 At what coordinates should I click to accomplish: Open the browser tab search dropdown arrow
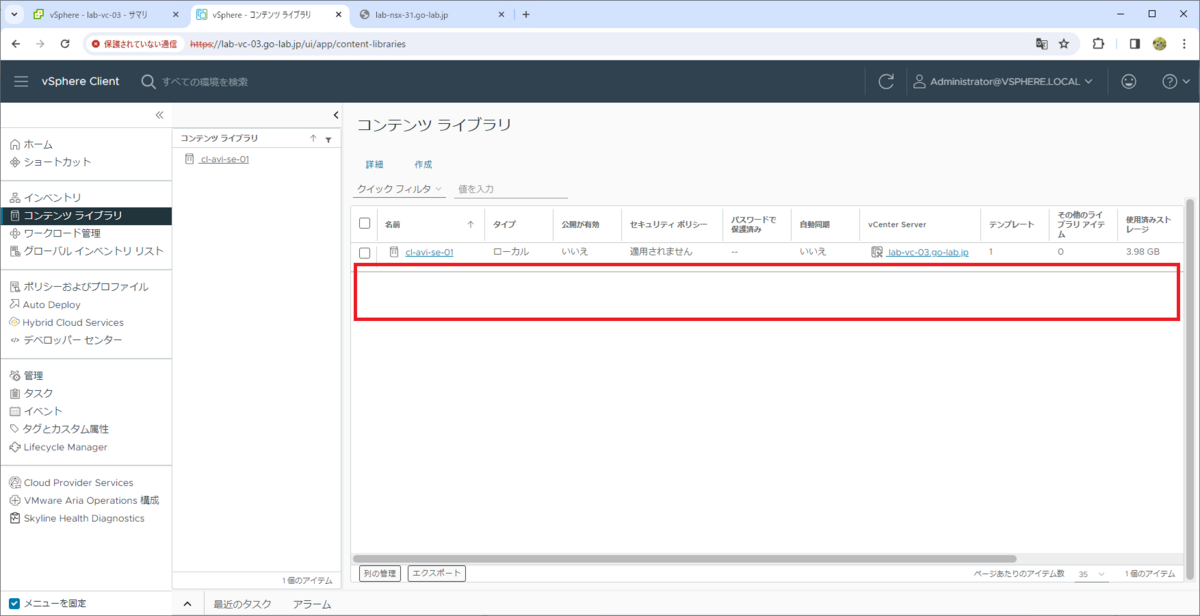click(14, 14)
